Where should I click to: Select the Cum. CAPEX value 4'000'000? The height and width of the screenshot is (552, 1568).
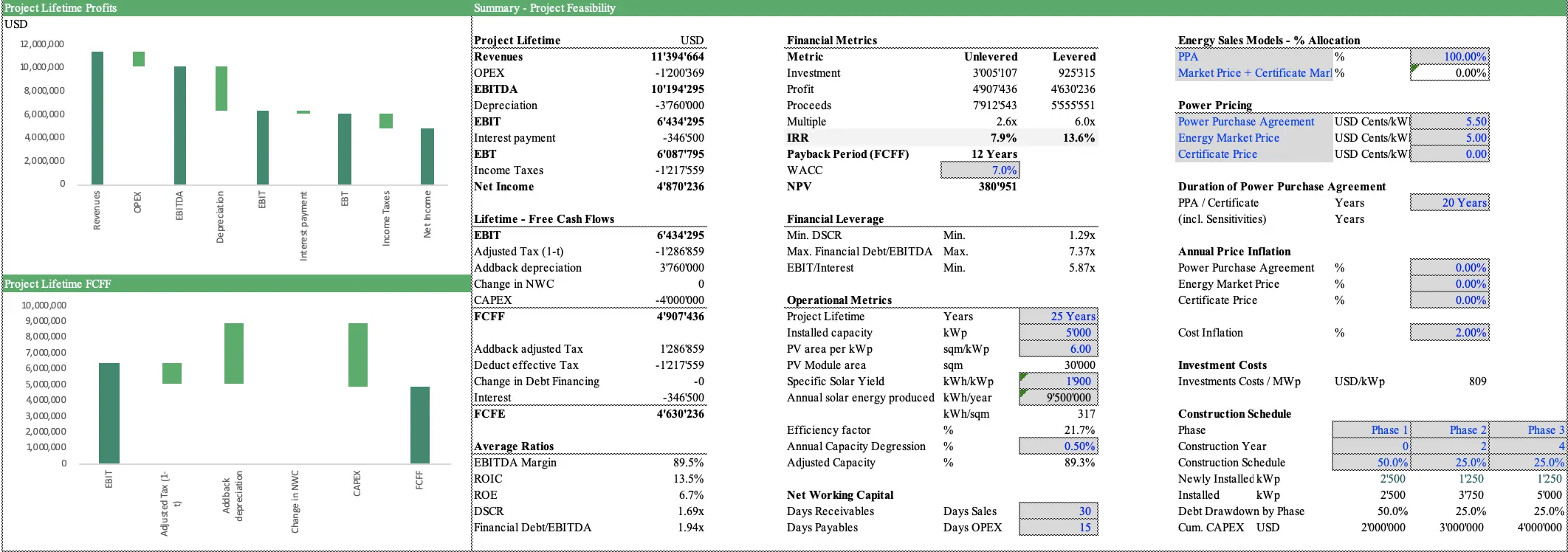point(1539,528)
